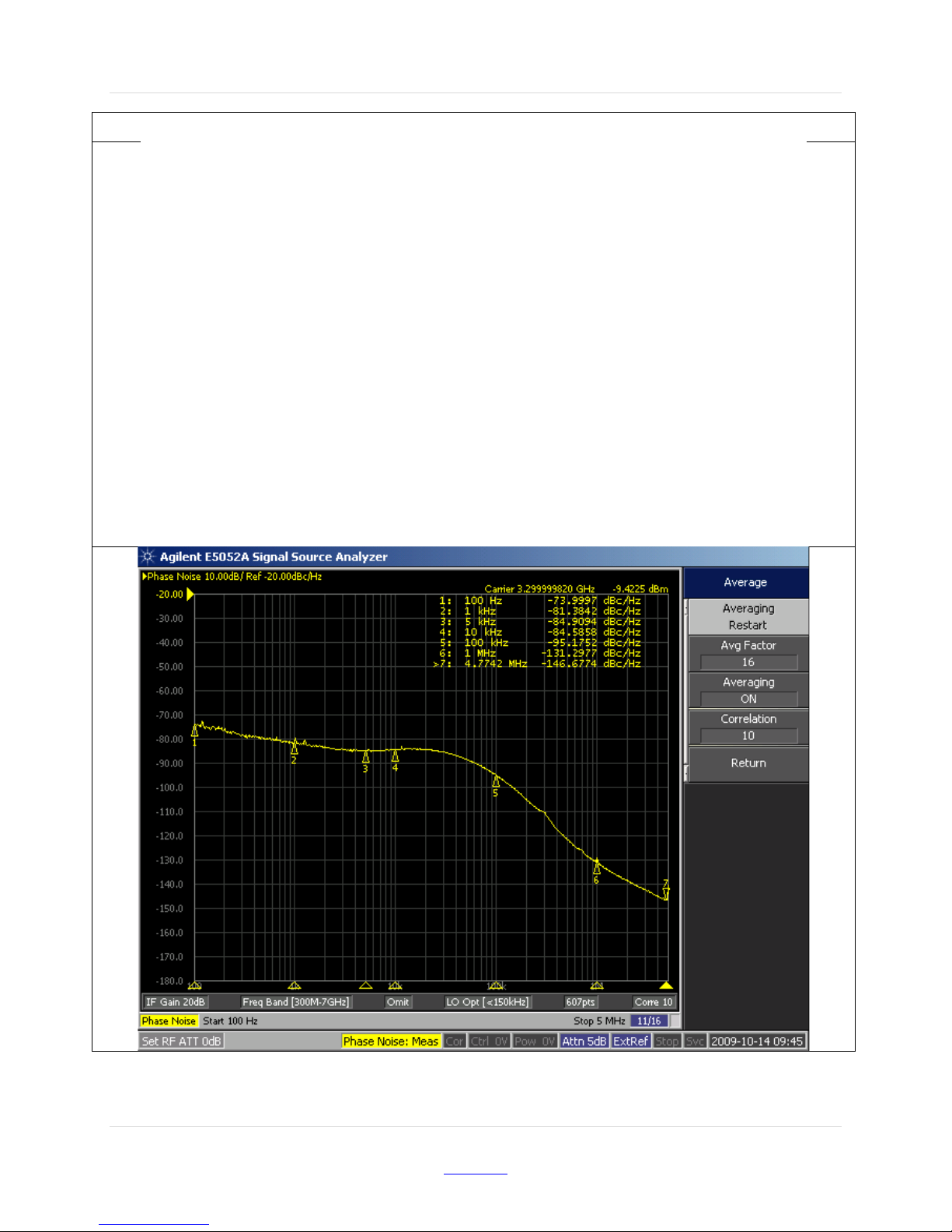952x1232 pixels.
Task: Click marker readout row 2: 1 kHz
Action: point(540,611)
